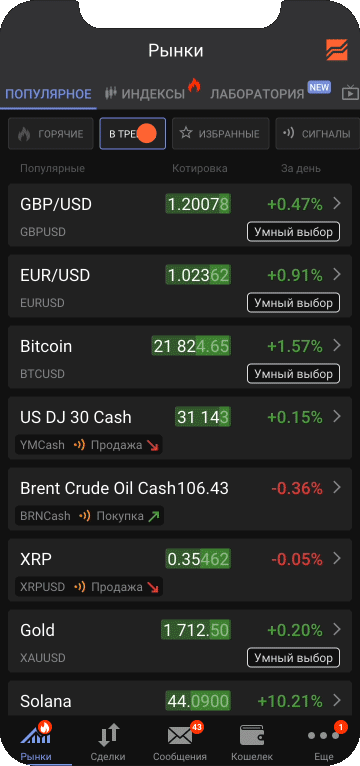The height and width of the screenshot is (766, 360).
Task: Tap the Продажа signal icon for YMCash
Action: click(79, 445)
